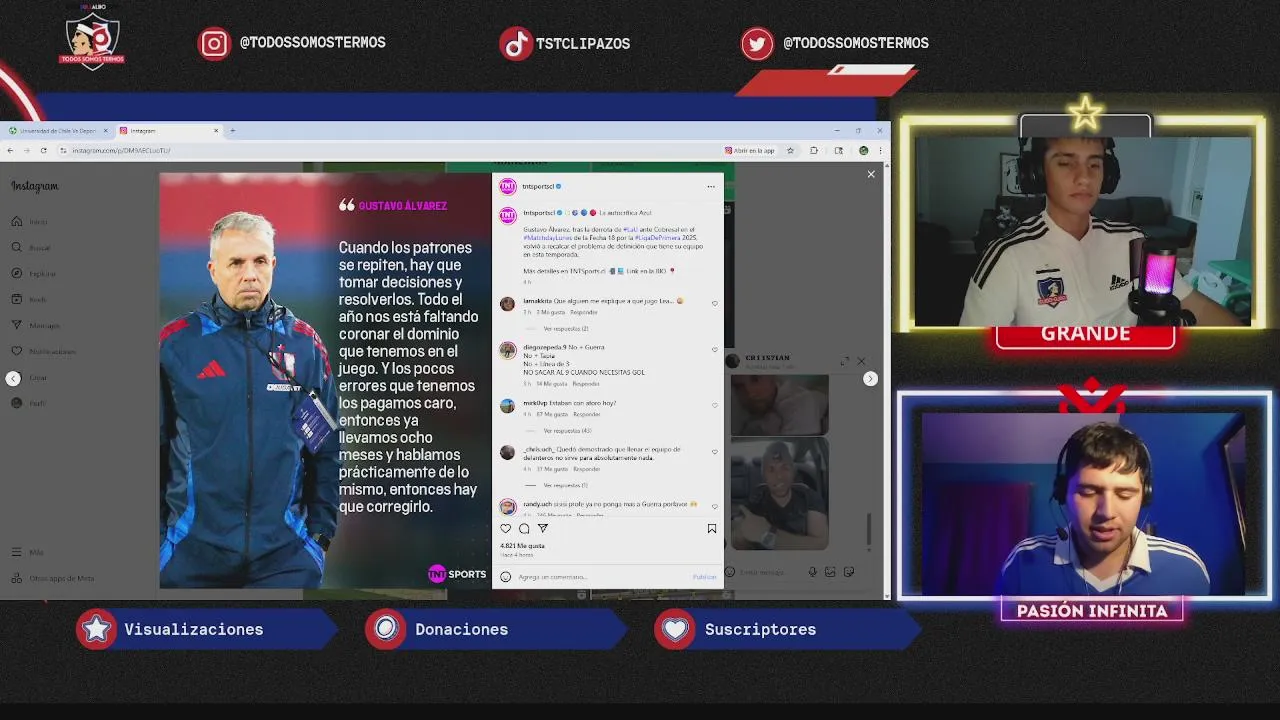Click the Gustavo Álvarez post image
This screenshot has height=720, width=1280.
pyautogui.click(x=325, y=381)
